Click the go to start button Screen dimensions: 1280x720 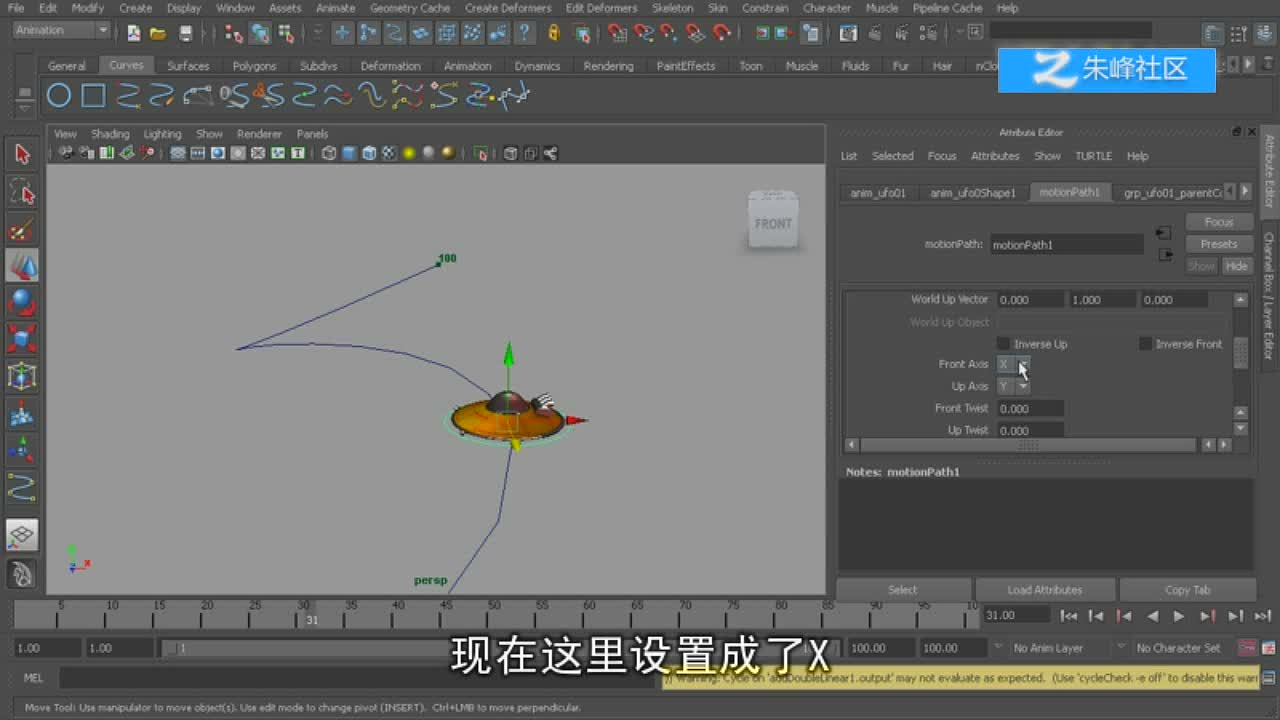pyautogui.click(x=1069, y=616)
